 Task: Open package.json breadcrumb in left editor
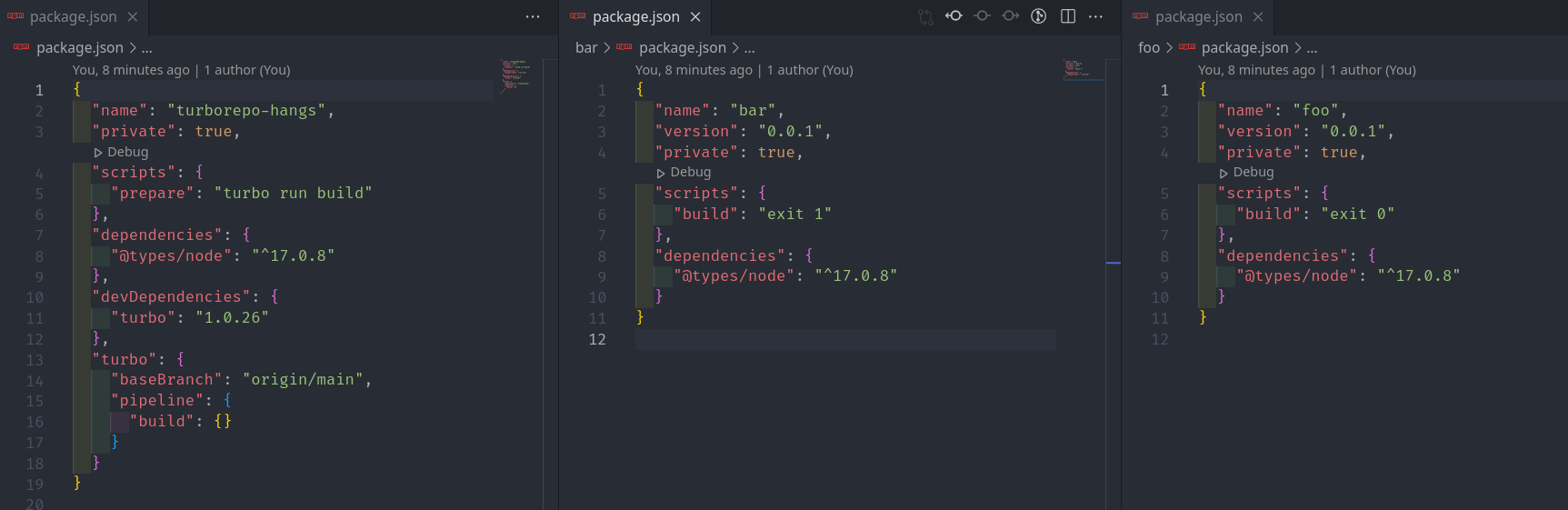[80, 47]
